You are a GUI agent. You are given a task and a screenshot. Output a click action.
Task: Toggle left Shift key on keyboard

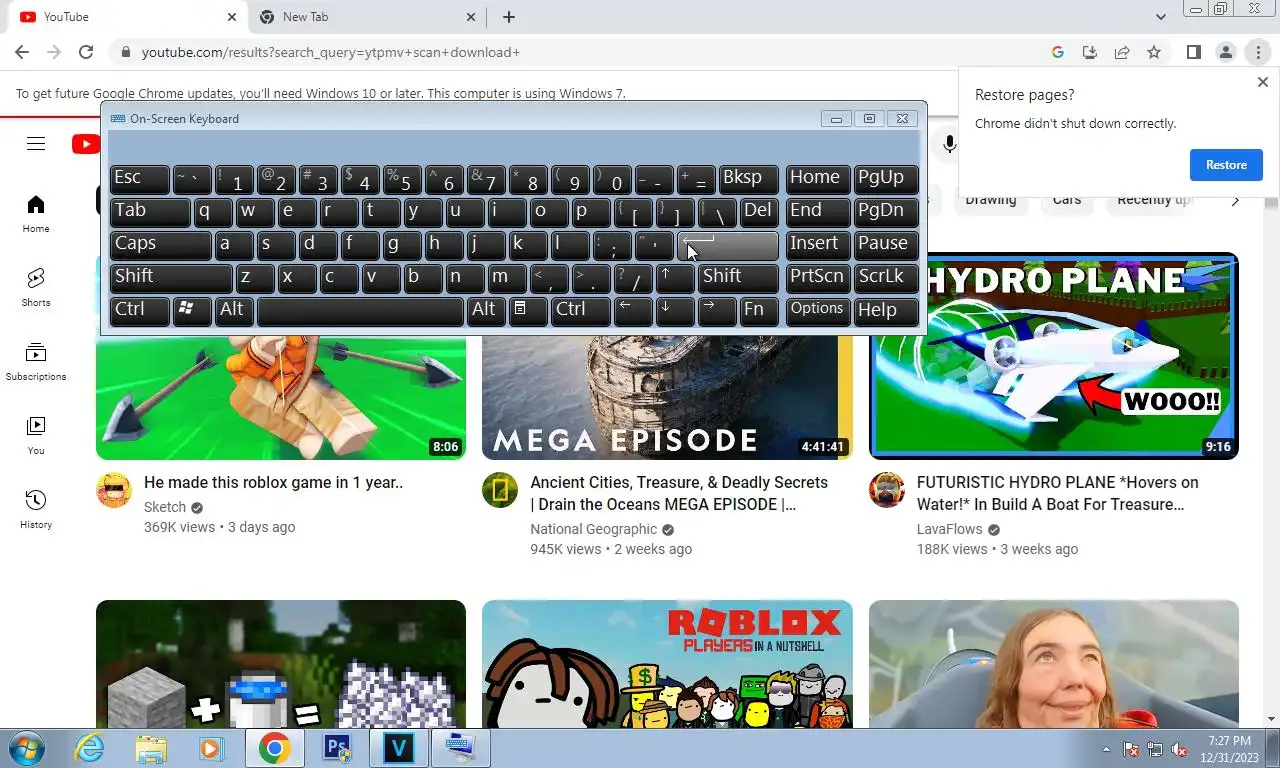[171, 278]
